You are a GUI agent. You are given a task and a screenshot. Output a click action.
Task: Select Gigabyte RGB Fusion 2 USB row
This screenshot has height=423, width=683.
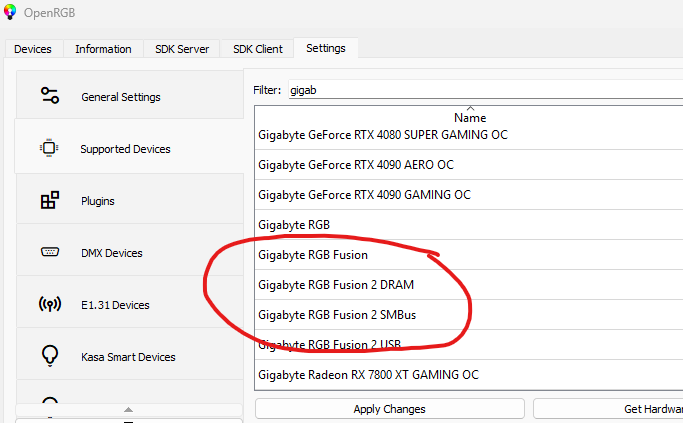[469, 345]
